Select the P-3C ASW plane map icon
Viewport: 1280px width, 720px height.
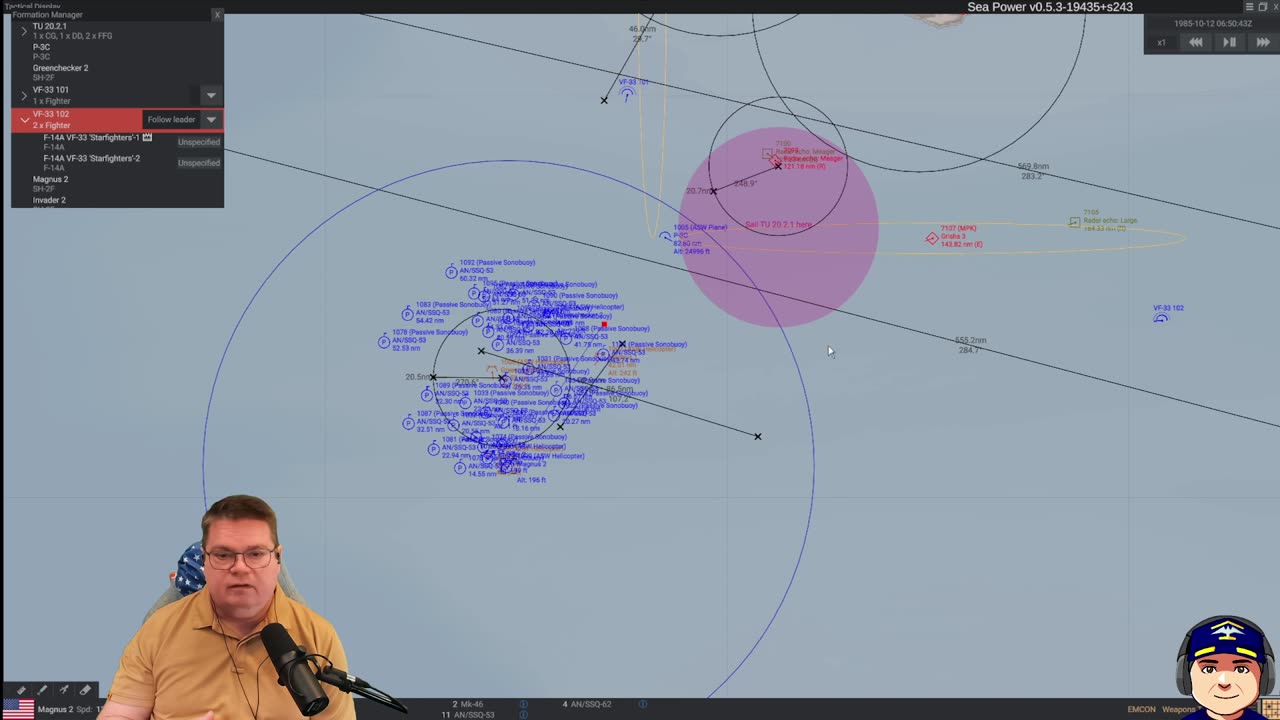pos(665,237)
